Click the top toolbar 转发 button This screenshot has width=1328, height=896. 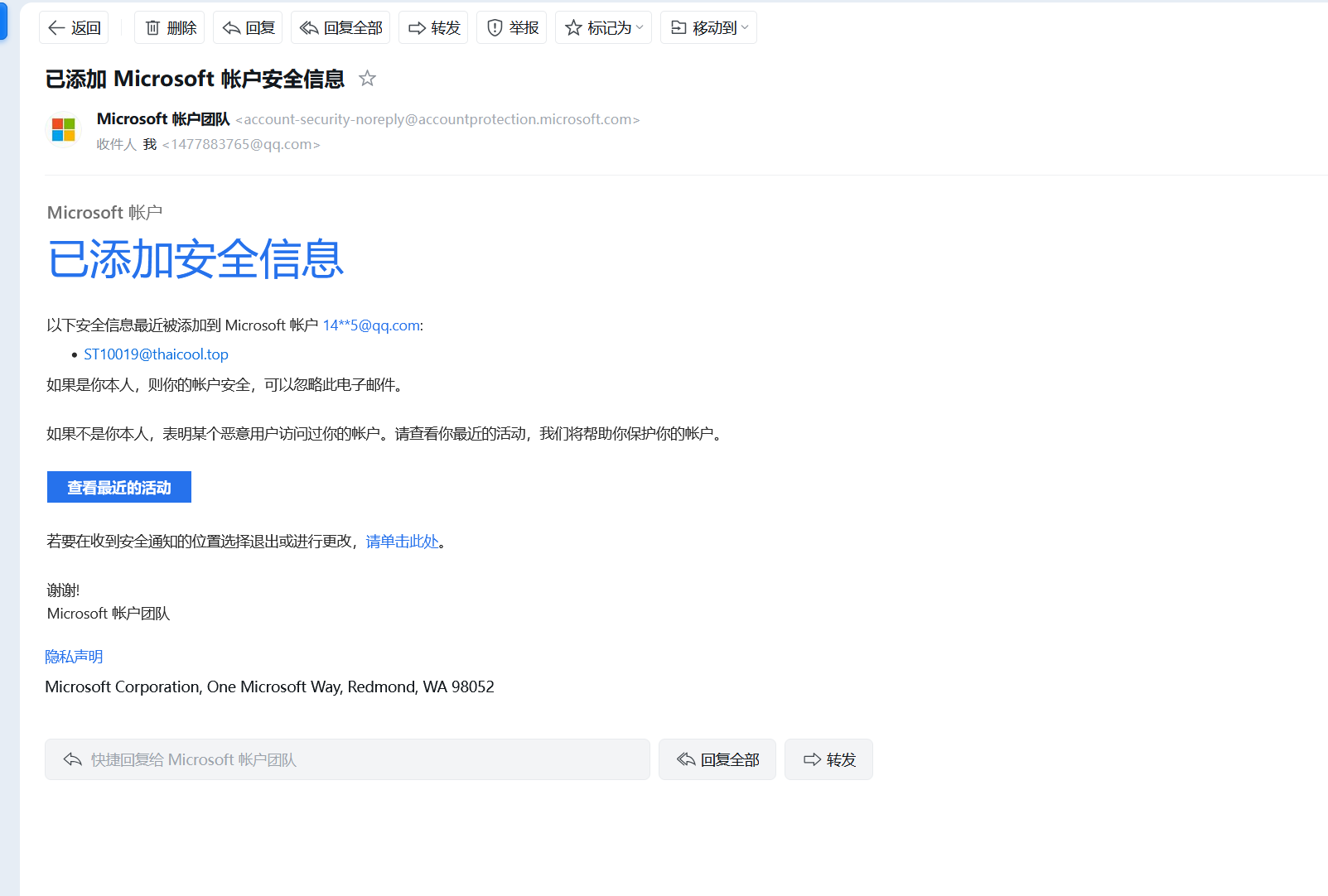coord(433,28)
